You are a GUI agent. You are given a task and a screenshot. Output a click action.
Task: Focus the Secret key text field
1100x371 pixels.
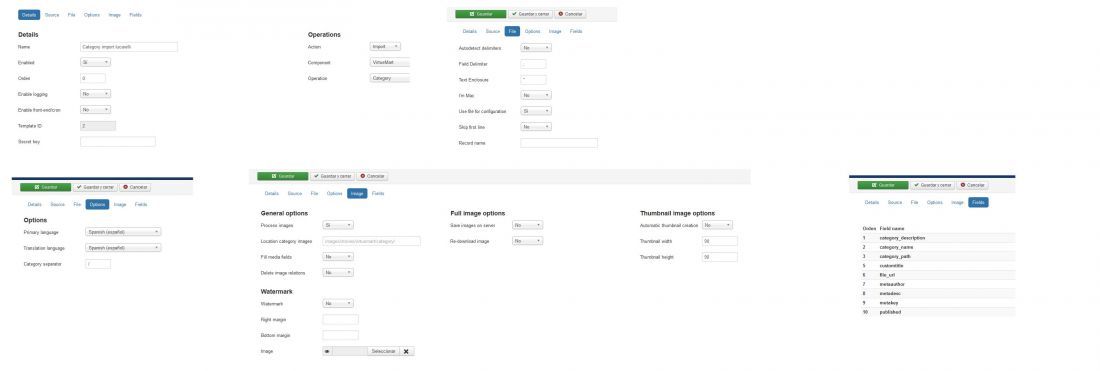(x=118, y=142)
